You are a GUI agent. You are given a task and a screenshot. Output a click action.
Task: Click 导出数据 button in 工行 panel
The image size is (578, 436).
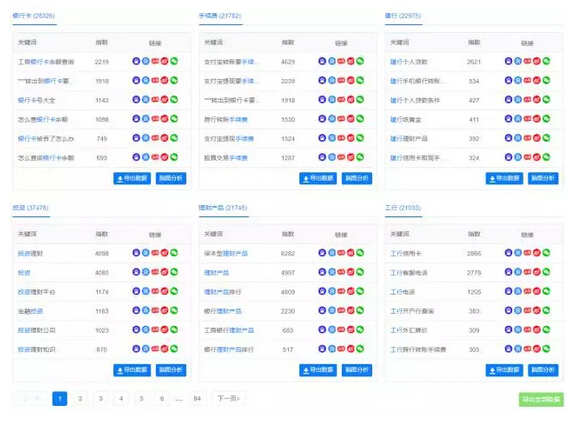504,370
